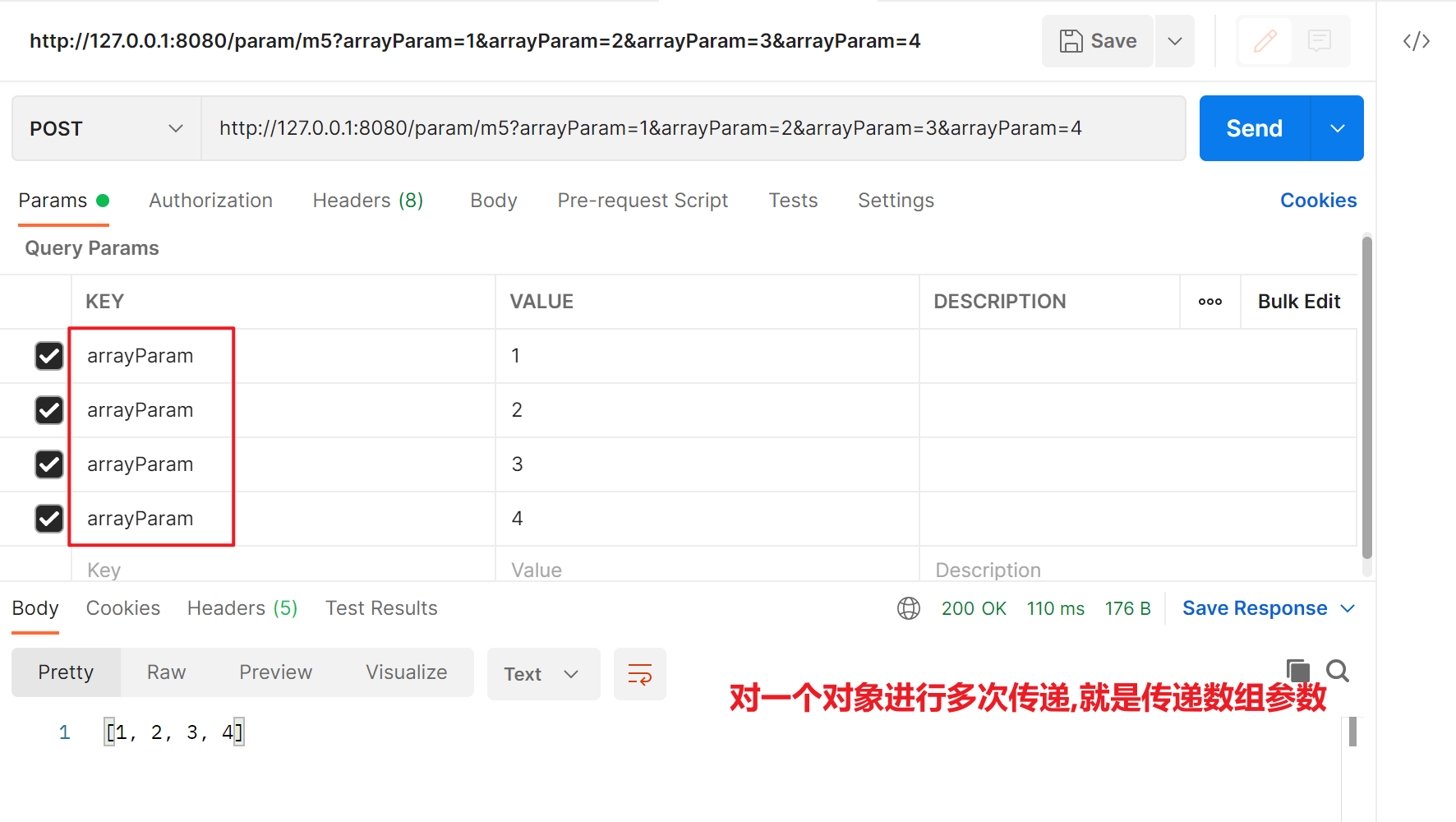Viewport: 1456px width, 822px height.
Task: Click the globe network icon
Action: pyautogui.click(x=909, y=608)
